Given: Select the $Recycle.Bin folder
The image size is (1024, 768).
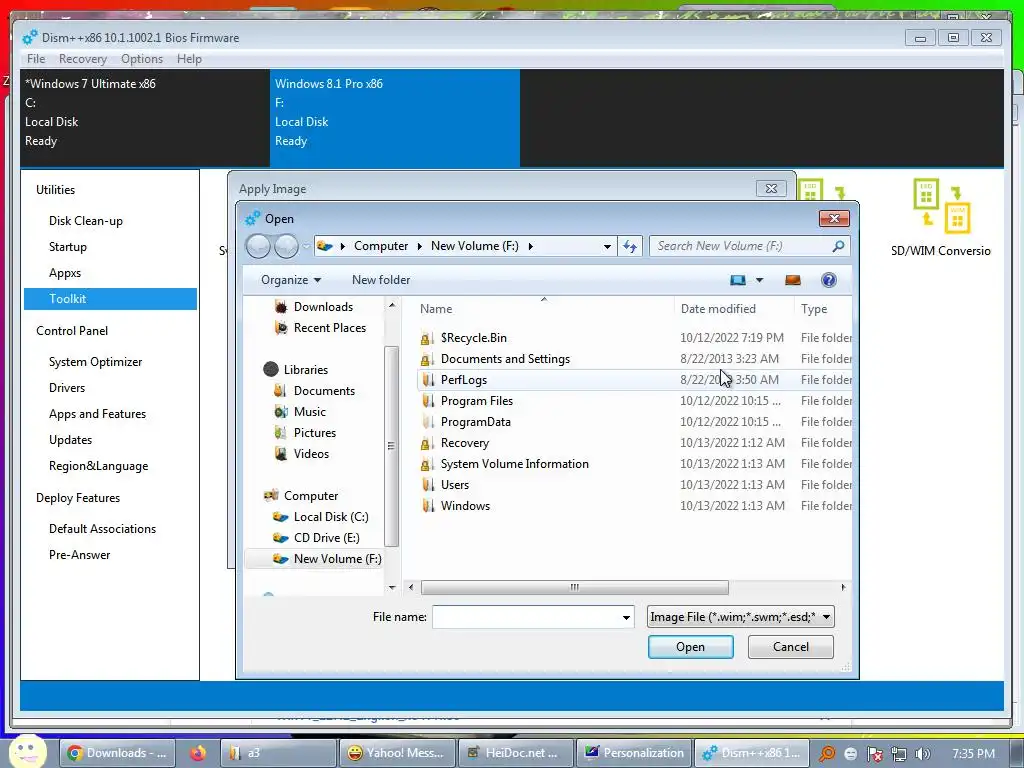Looking at the screenshot, I should [473, 338].
